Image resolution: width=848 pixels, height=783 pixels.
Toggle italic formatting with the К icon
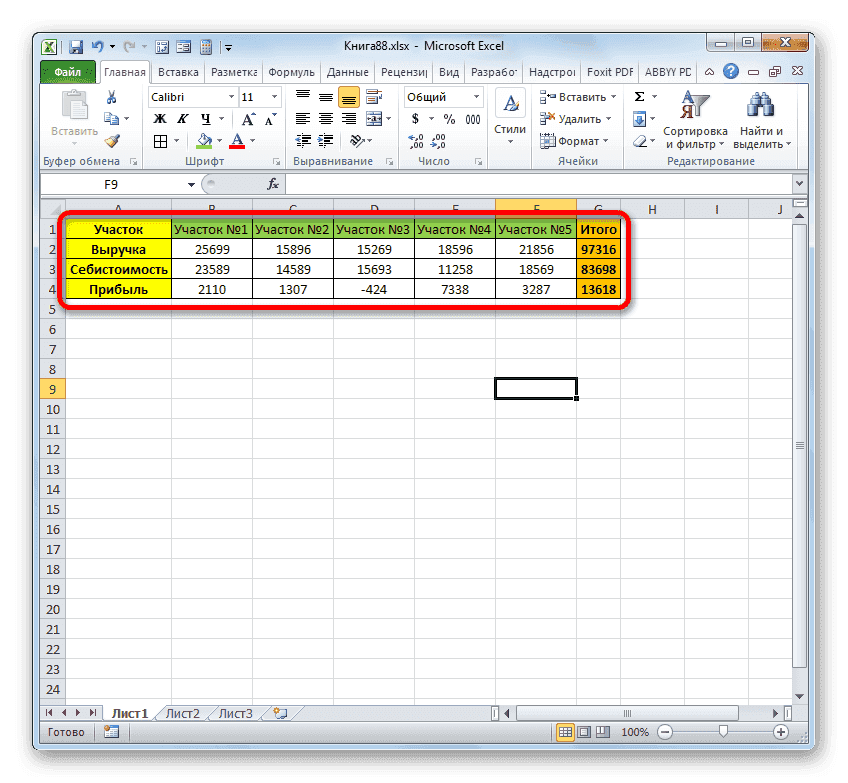(183, 117)
